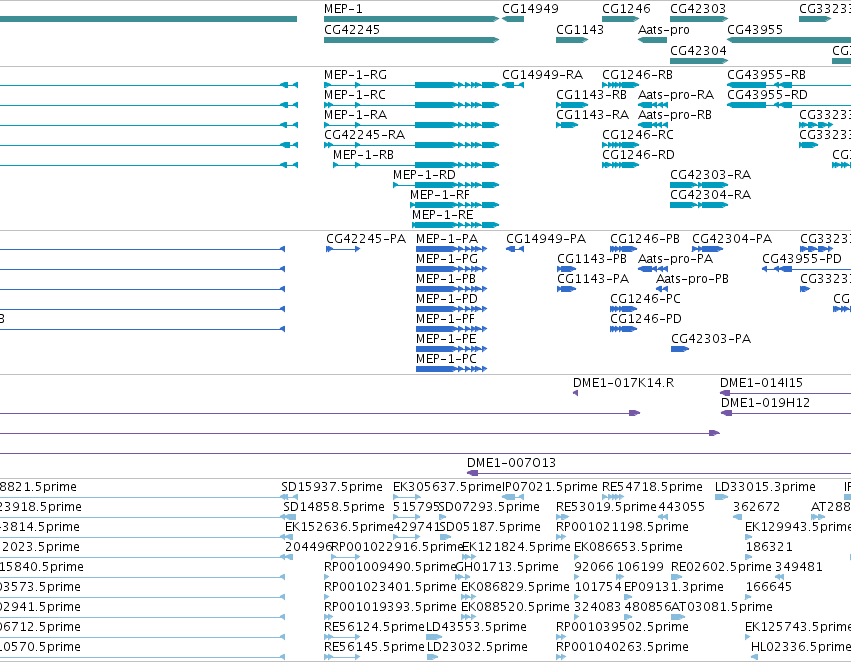Screen dimensions: 851x662
Task: Click BAC clone DME1-014I15 label
Action: 761,383
